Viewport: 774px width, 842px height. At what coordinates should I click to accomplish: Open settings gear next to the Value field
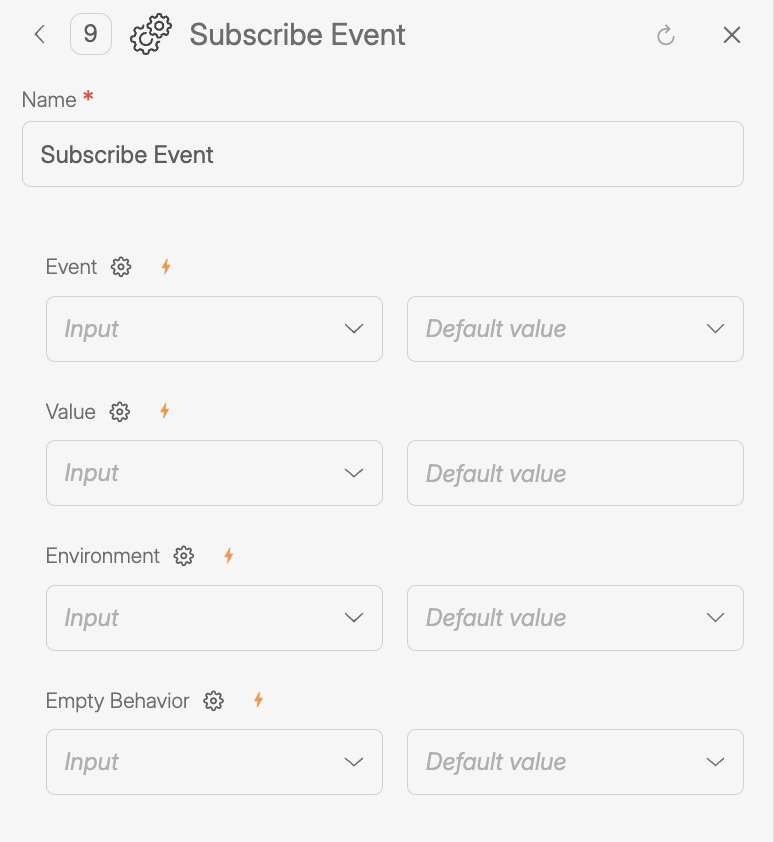coord(118,411)
